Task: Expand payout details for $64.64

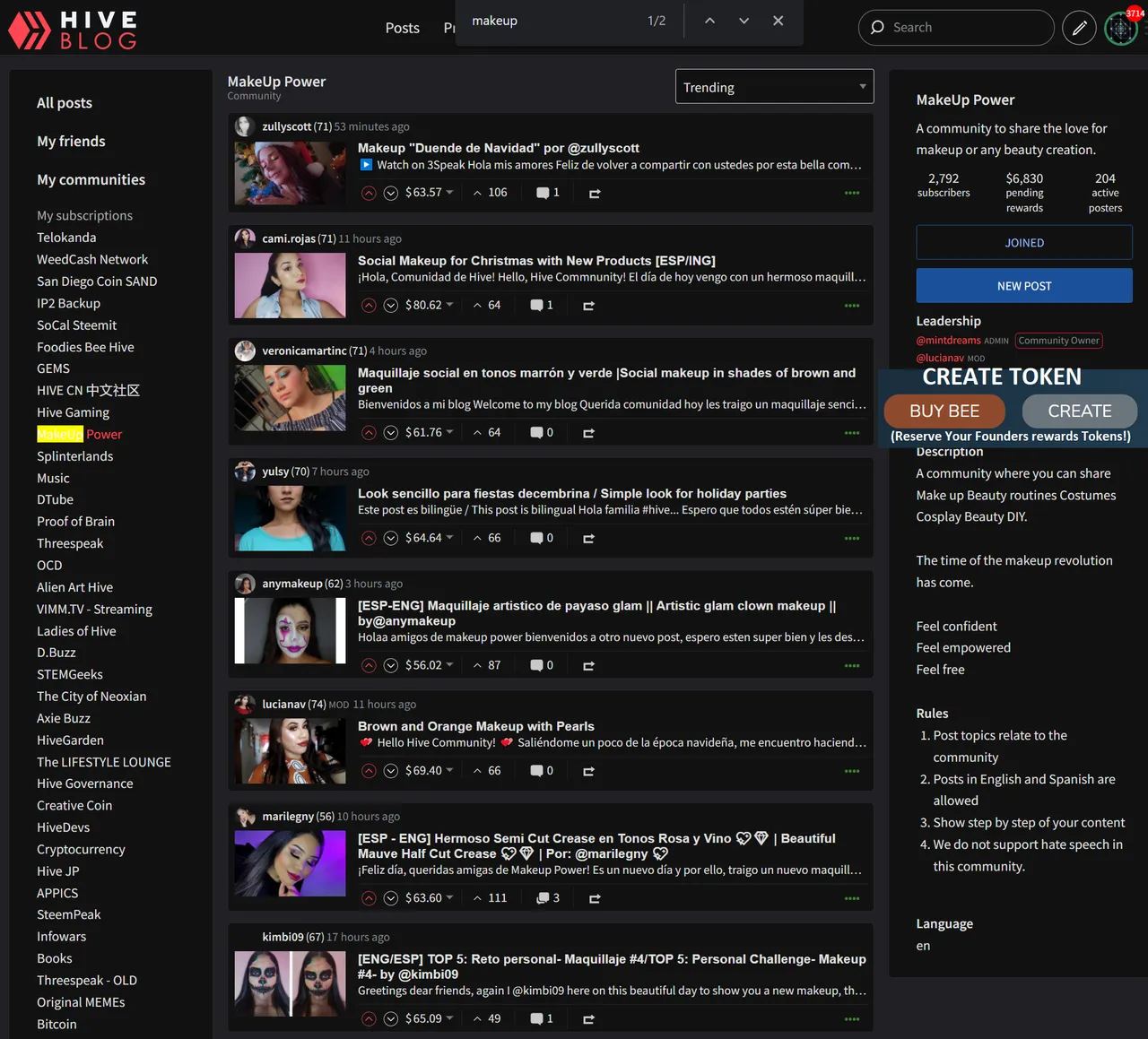Action: tap(430, 539)
